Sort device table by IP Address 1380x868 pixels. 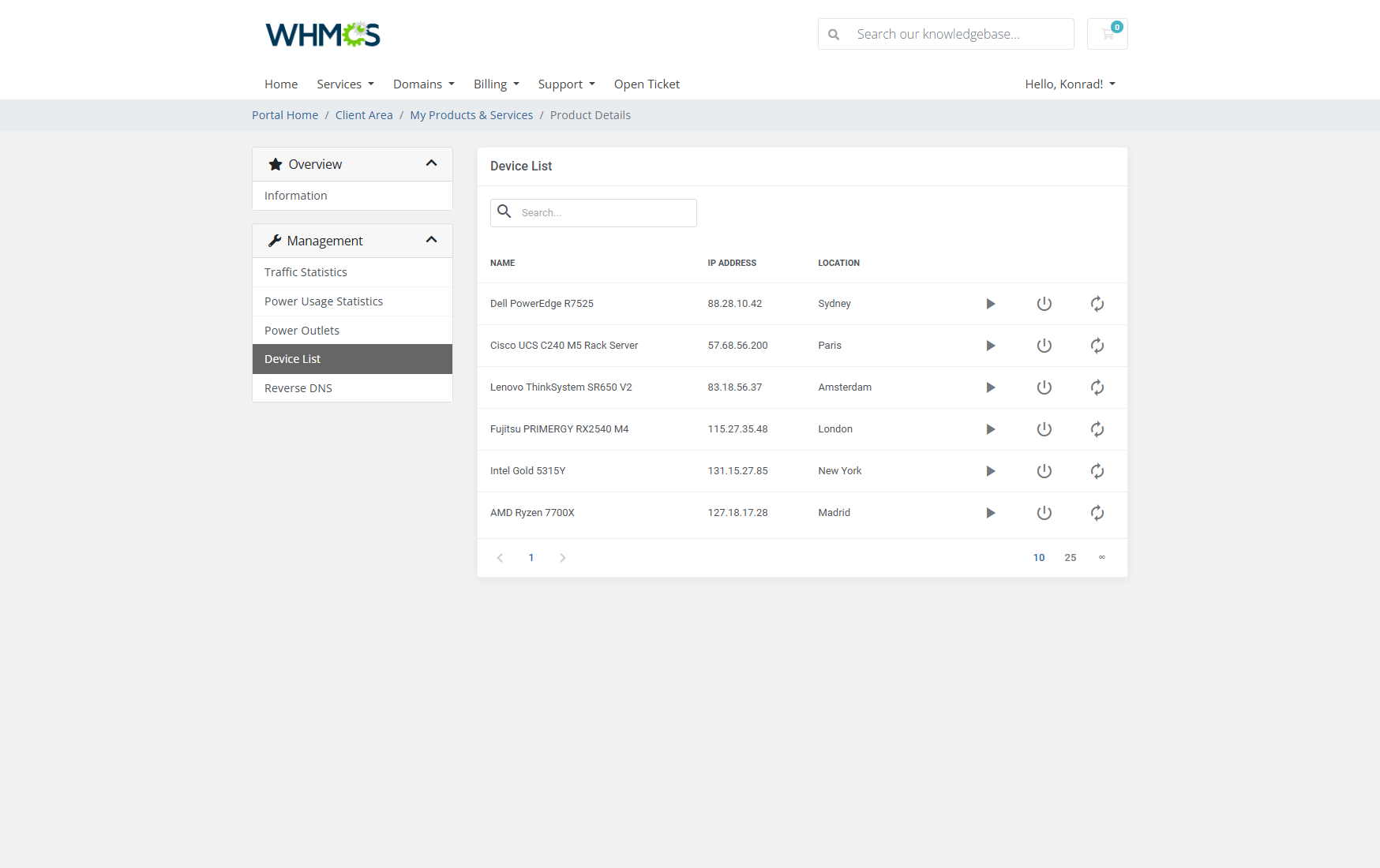tap(732, 264)
